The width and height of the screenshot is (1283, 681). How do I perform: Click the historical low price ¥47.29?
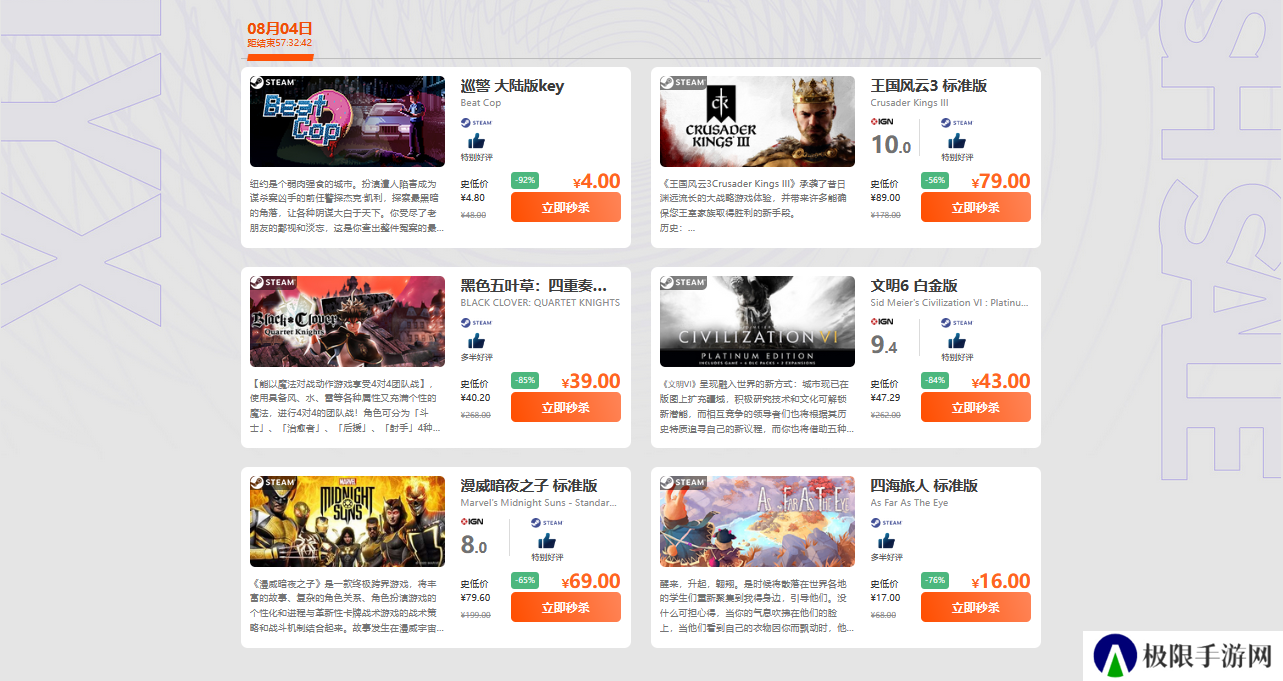pos(885,397)
